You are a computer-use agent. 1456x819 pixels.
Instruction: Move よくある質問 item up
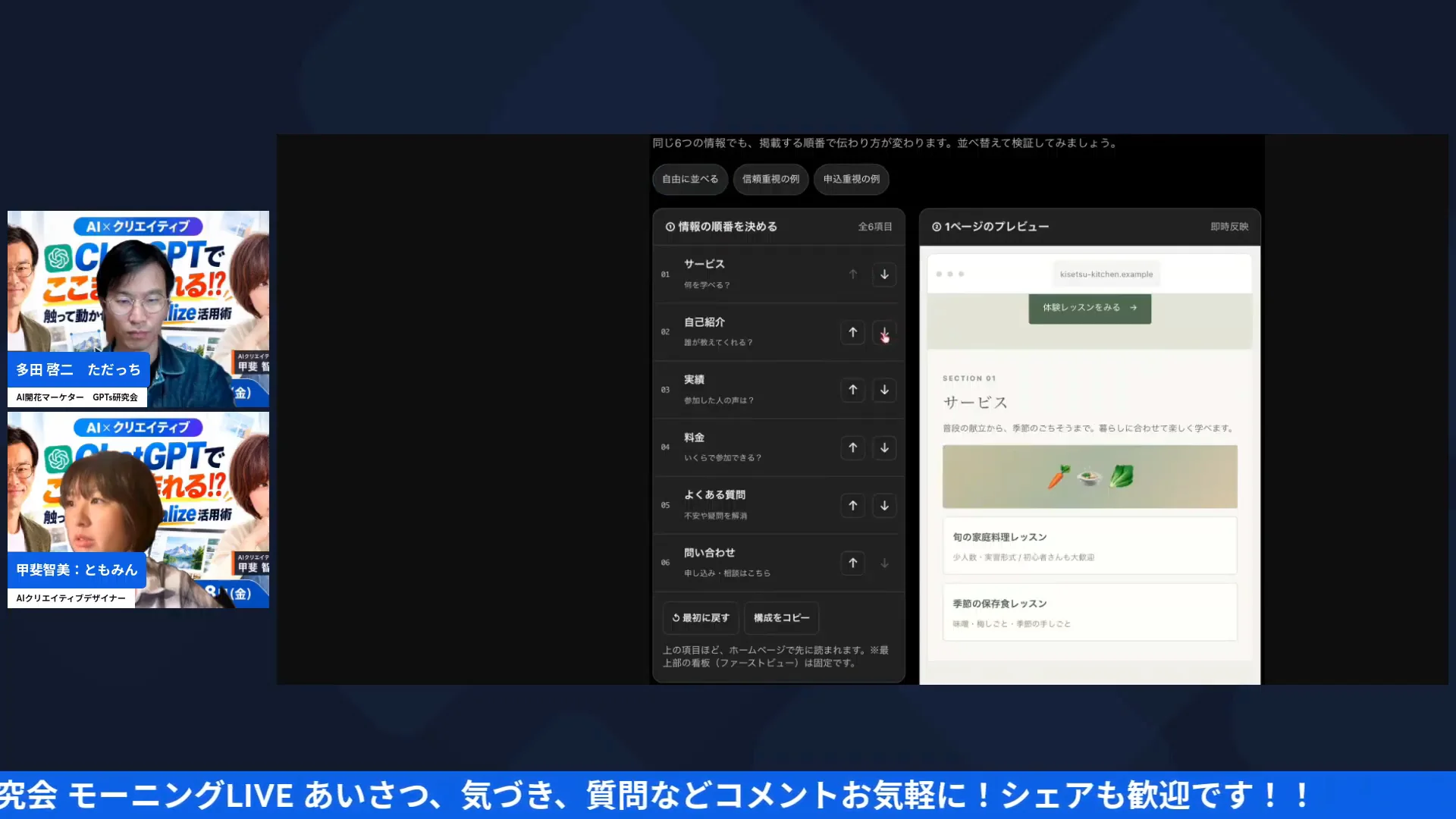coord(853,506)
